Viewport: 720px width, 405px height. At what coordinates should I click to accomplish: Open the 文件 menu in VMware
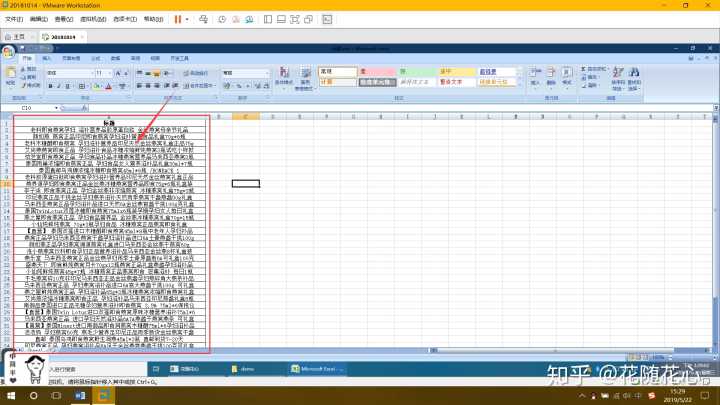[12, 19]
